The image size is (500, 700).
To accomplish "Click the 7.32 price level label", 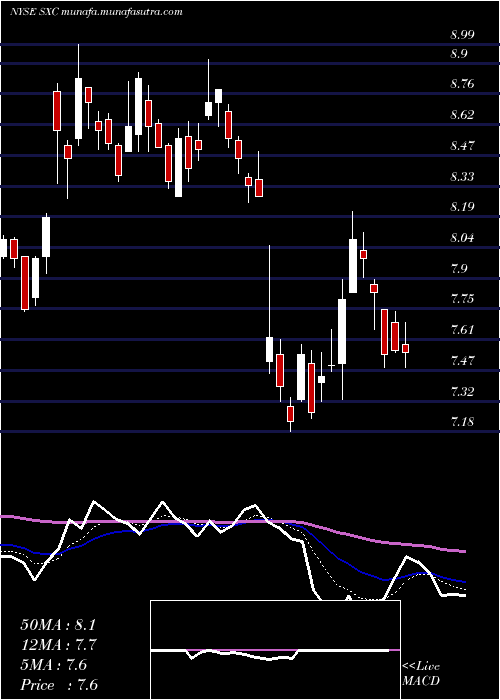I will [462, 392].
